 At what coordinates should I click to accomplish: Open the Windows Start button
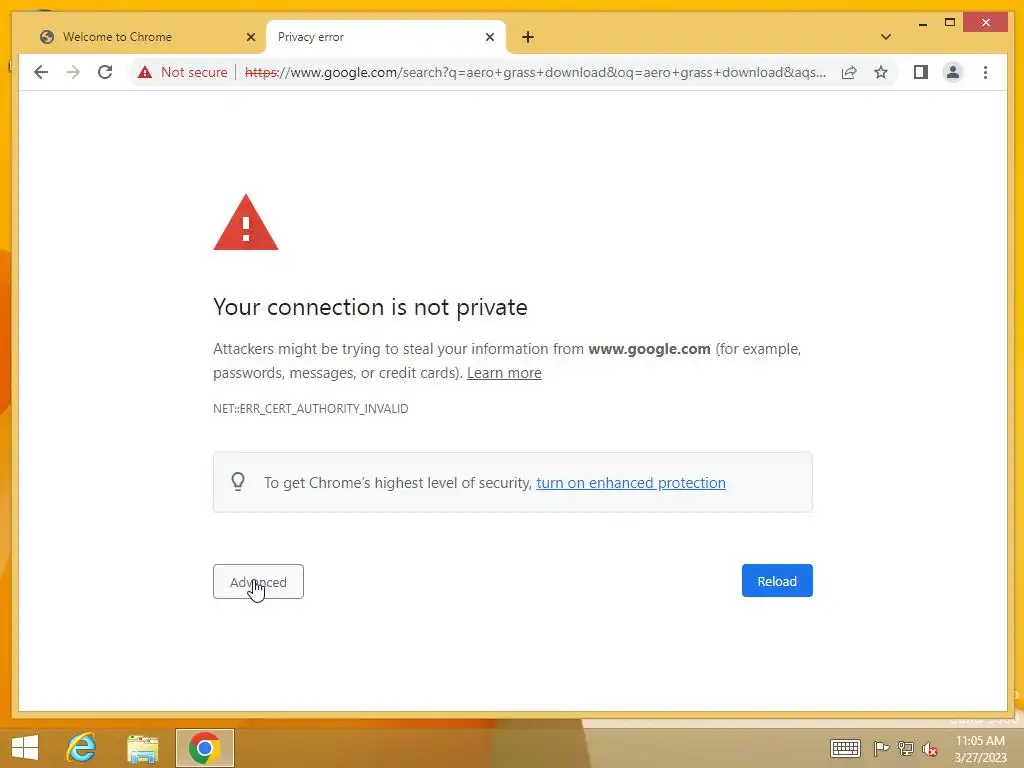pyautogui.click(x=25, y=748)
